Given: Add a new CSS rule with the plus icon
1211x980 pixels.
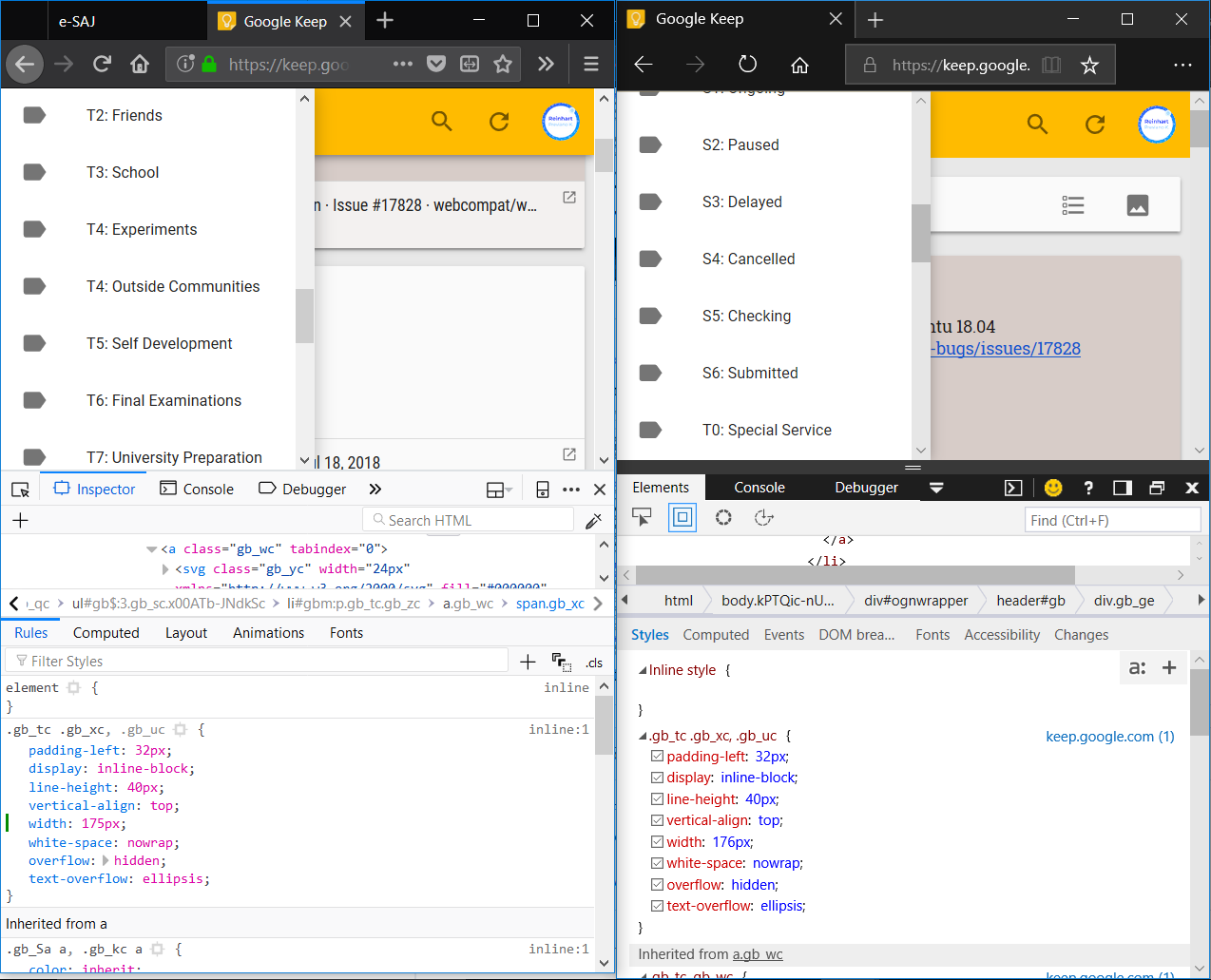Looking at the screenshot, I should click(x=528, y=660).
